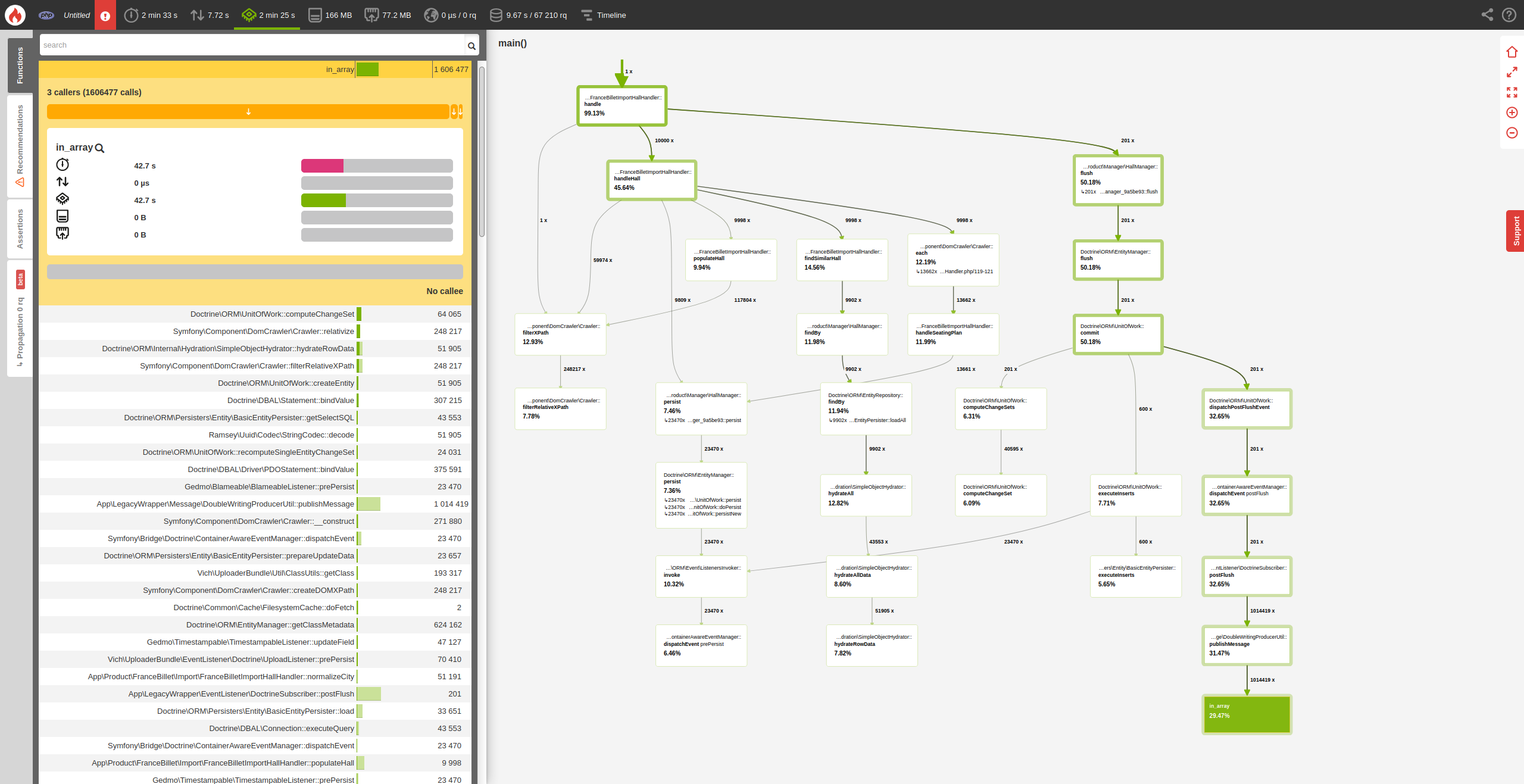Click the wall time clock icon for in_array
Image resolution: width=1524 pixels, height=784 pixels.
[63, 164]
